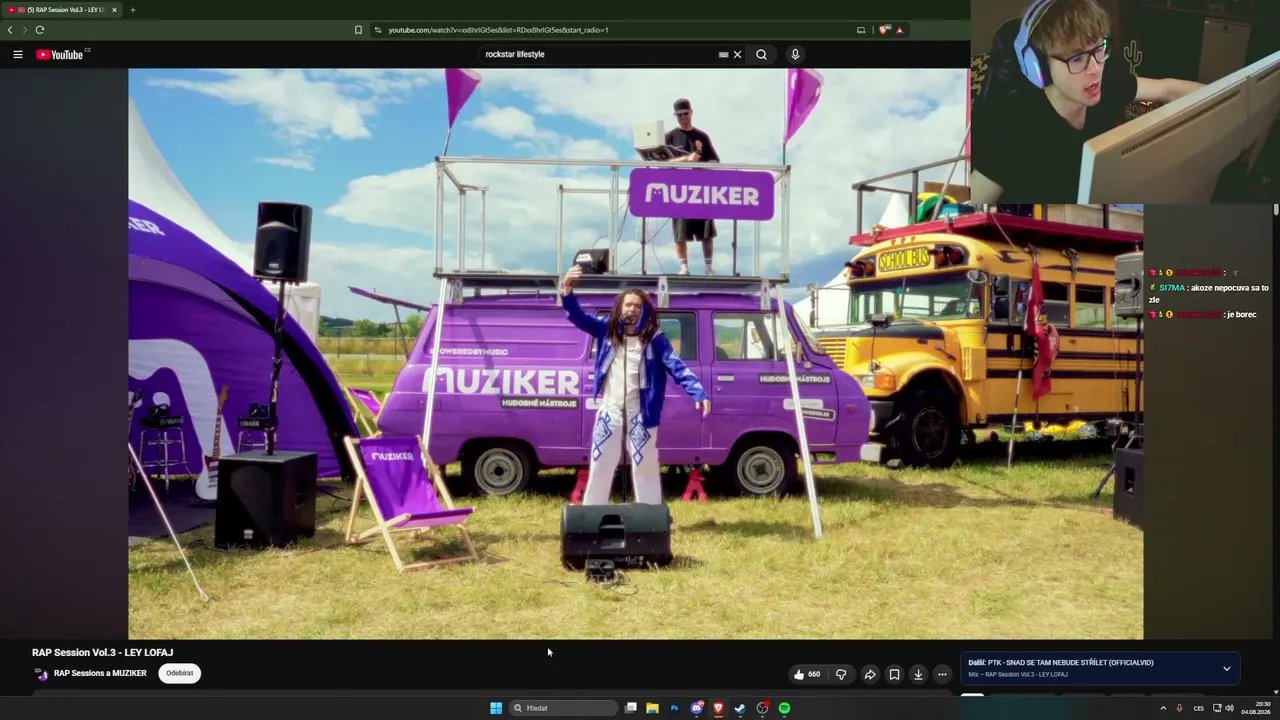Switch the CES keyboard language

1199,708
